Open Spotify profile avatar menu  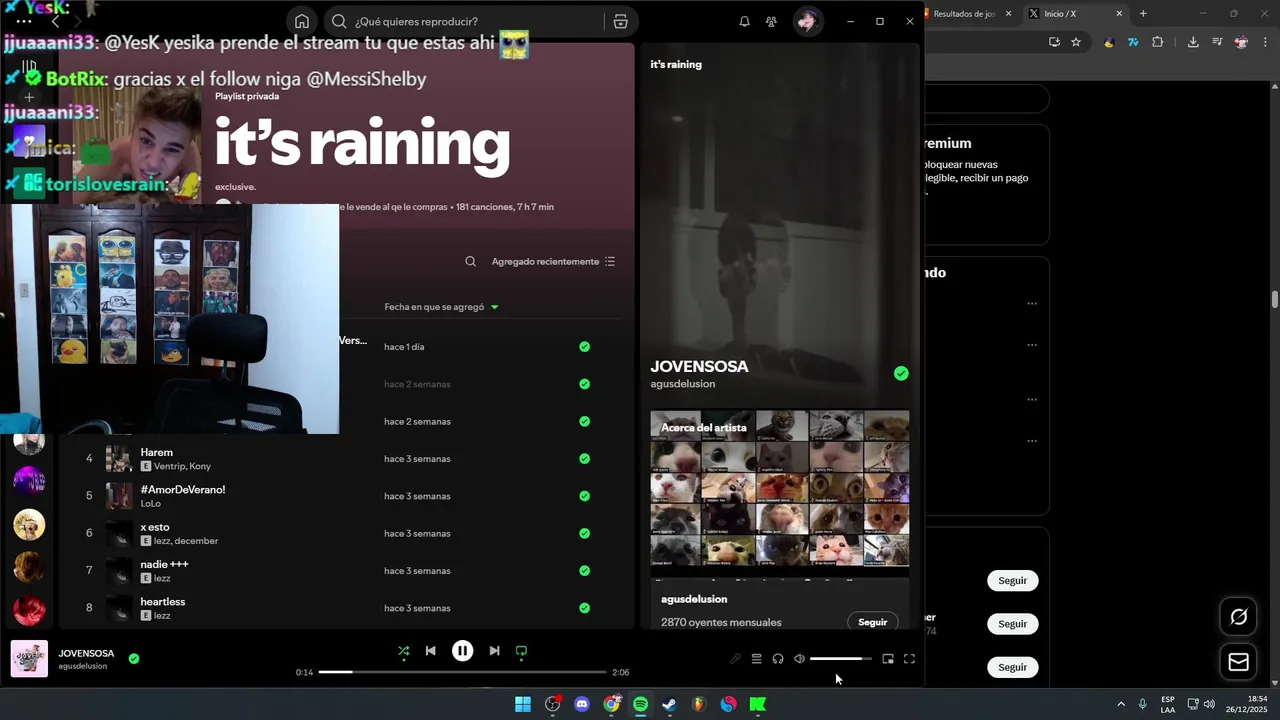807,21
